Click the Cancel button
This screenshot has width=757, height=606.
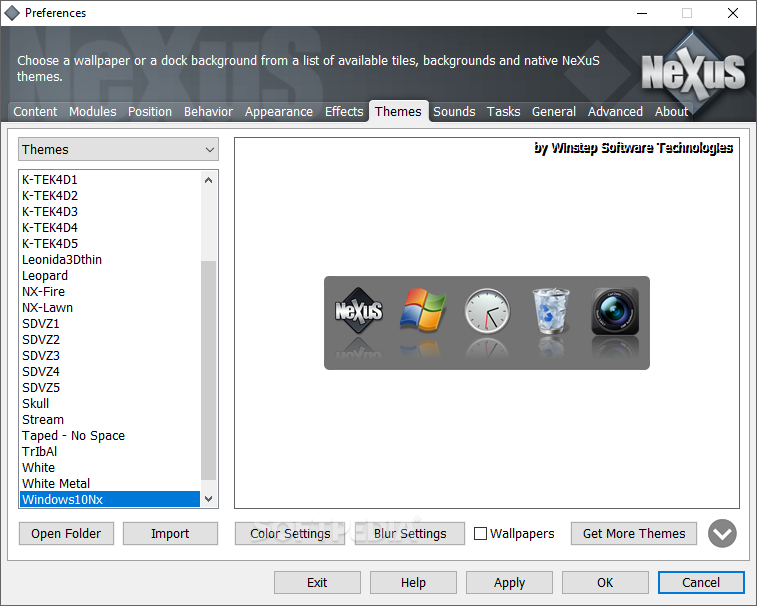point(701,583)
